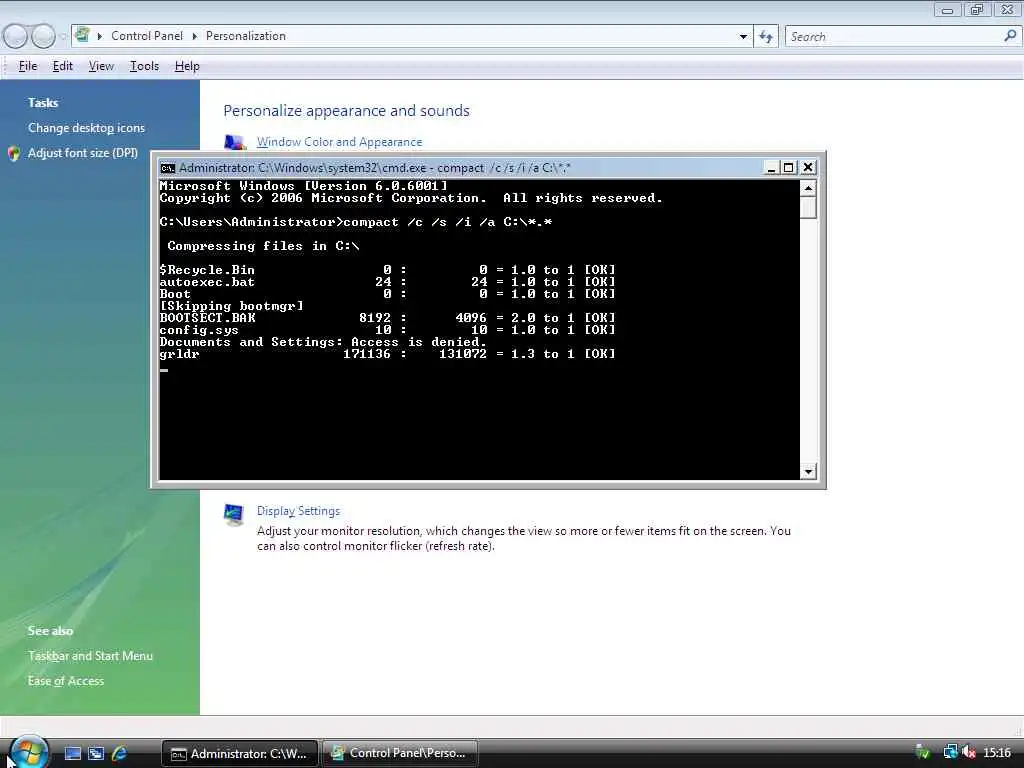Restore down the Control Panel window
This screenshot has height=768, width=1024.
(978, 9)
